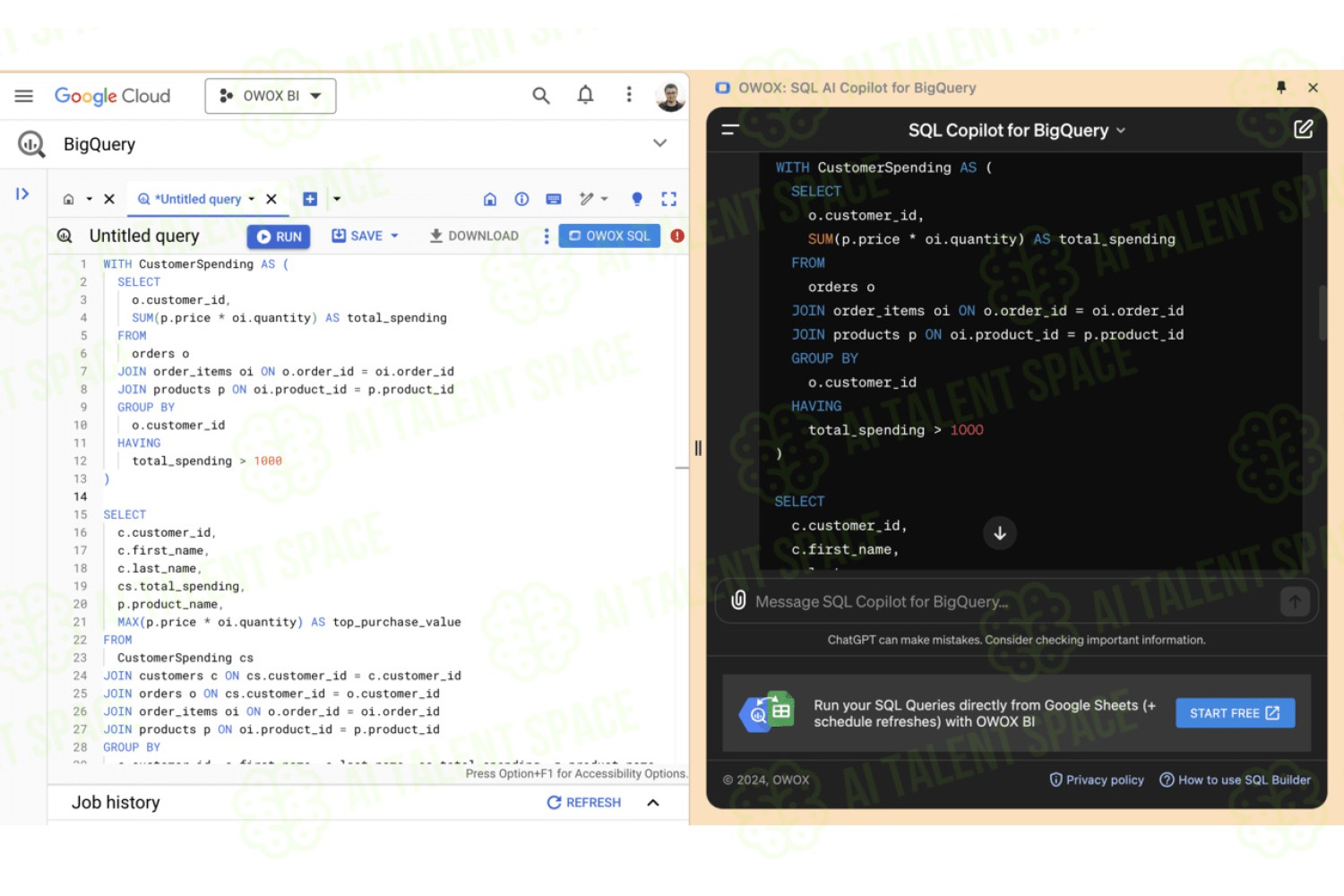Show keyboard shortcuts icon

[x=554, y=199]
